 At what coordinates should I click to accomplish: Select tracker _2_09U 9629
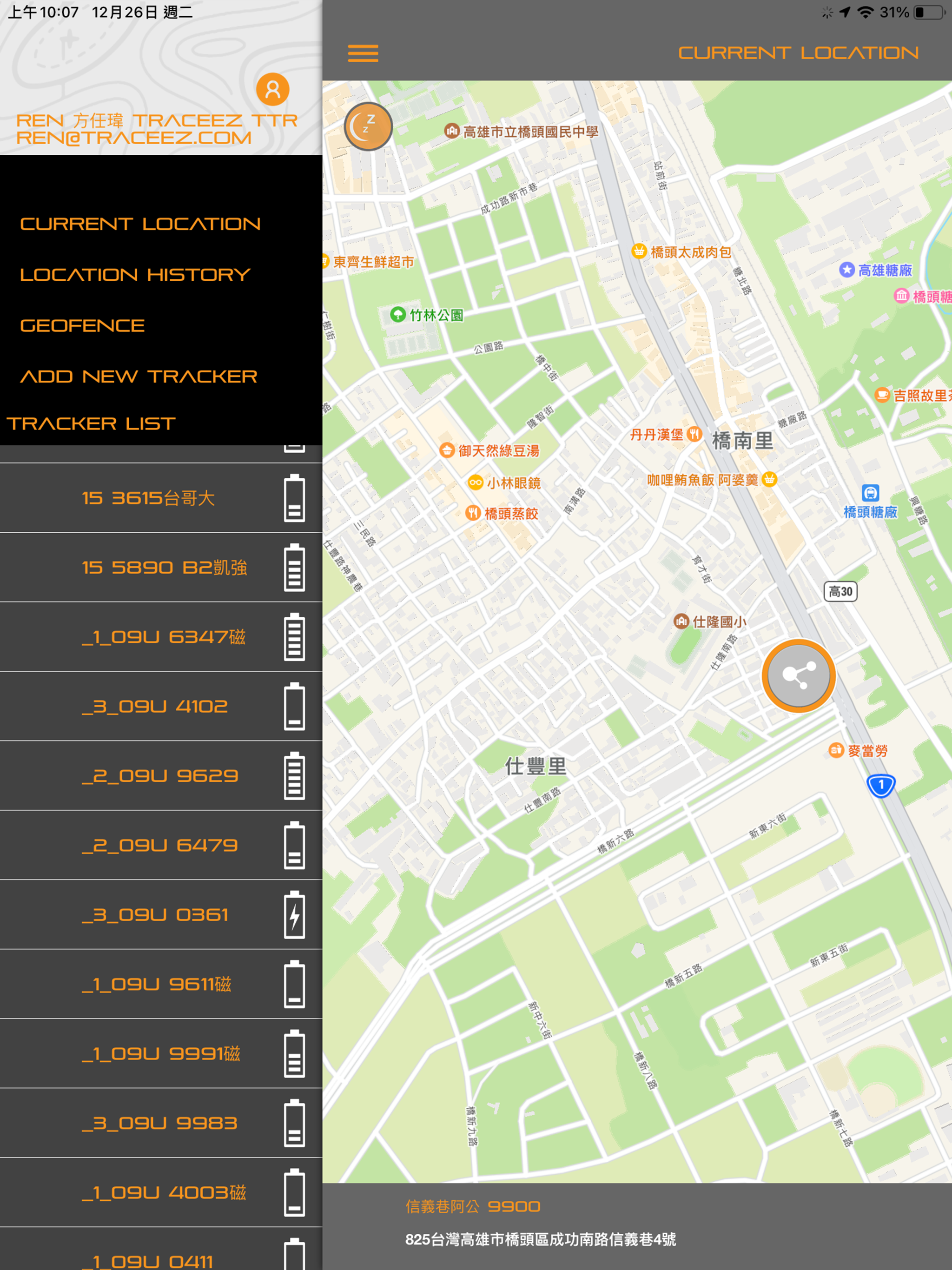click(161, 776)
